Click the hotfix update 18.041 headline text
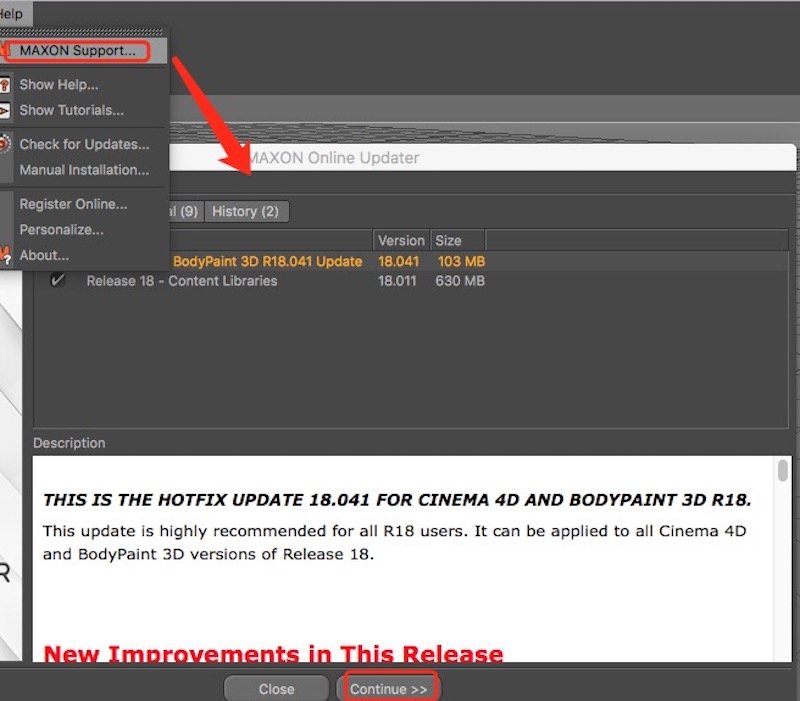Image resolution: width=800 pixels, height=701 pixels. [397, 500]
